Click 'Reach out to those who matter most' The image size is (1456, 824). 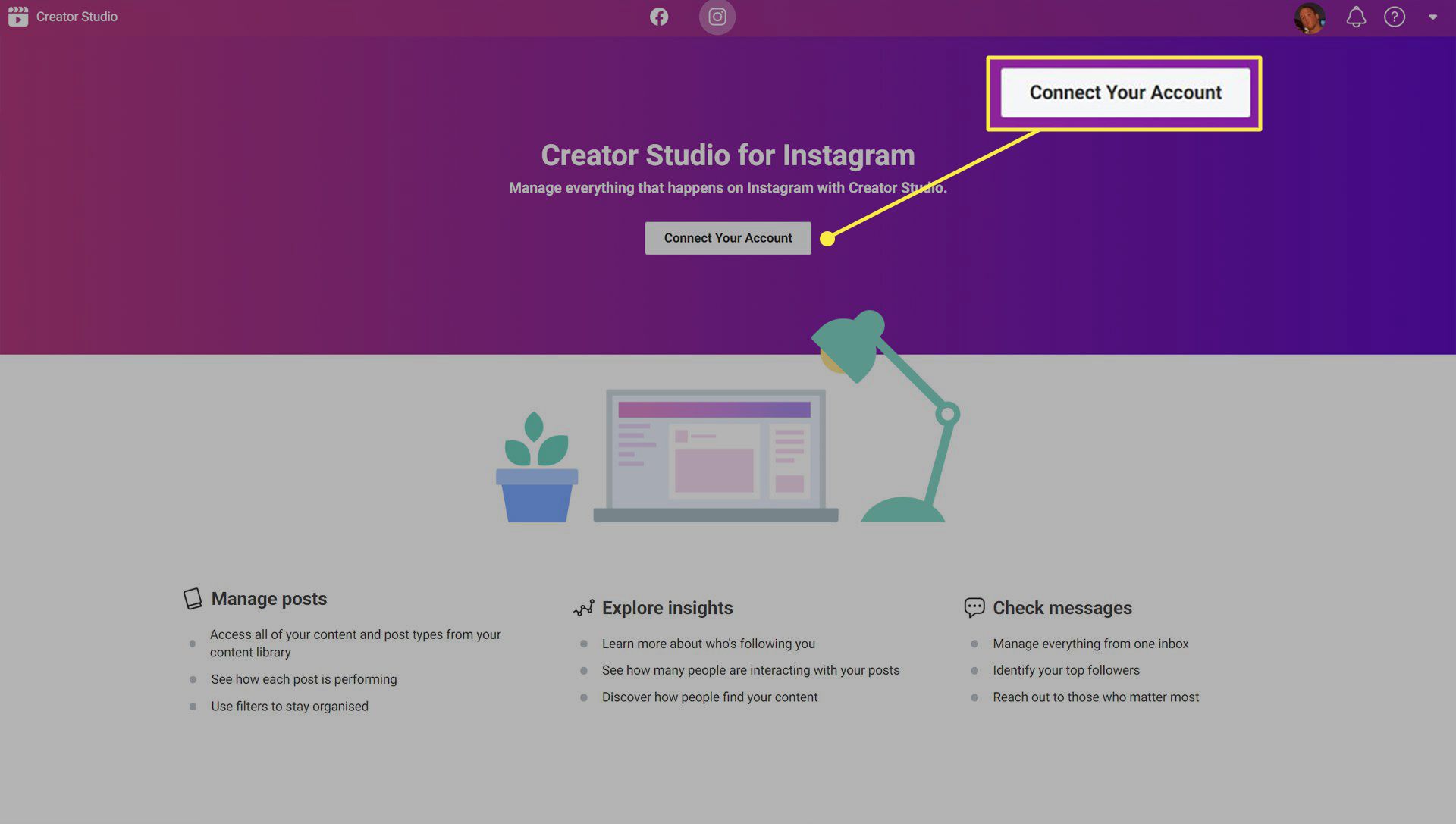[x=1096, y=697]
